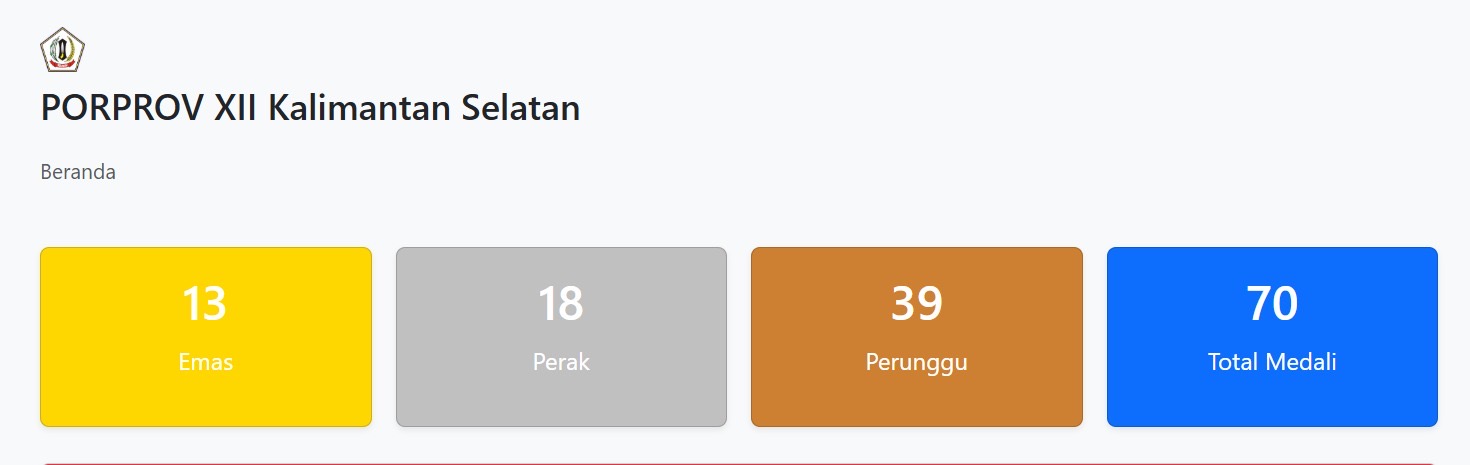This screenshot has width=1470, height=465.
Task: Click the bronze medal count 39
Action: pyautogui.click(x=916, y=304)
